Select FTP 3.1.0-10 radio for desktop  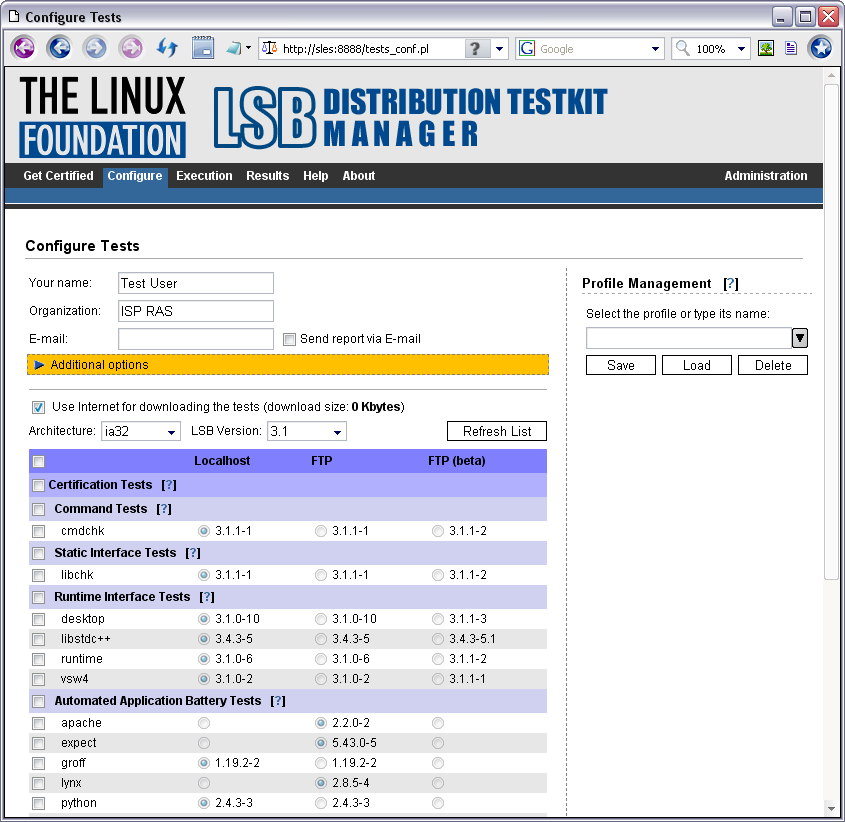point(321,619)
